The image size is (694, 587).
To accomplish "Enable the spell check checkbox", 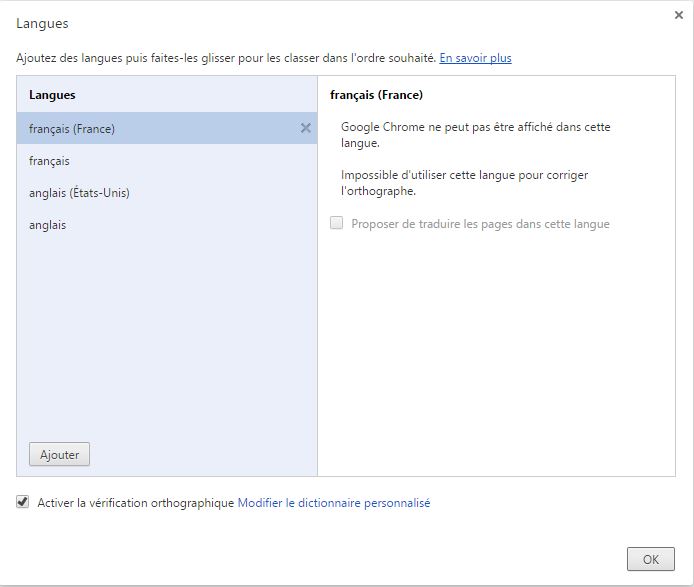I will [23, 503].
